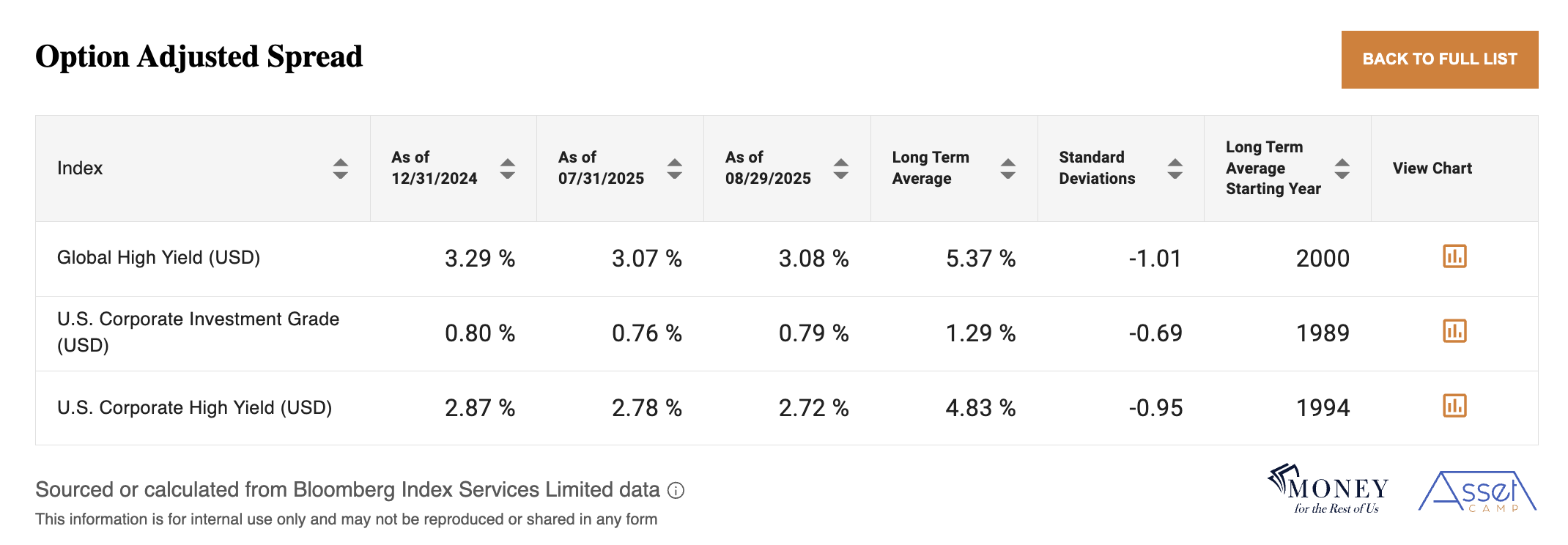Click the U.S. Corporate Investment Grade (USD) label
The height and width of the screenshot is (545, 1568).
click(198, 332)
